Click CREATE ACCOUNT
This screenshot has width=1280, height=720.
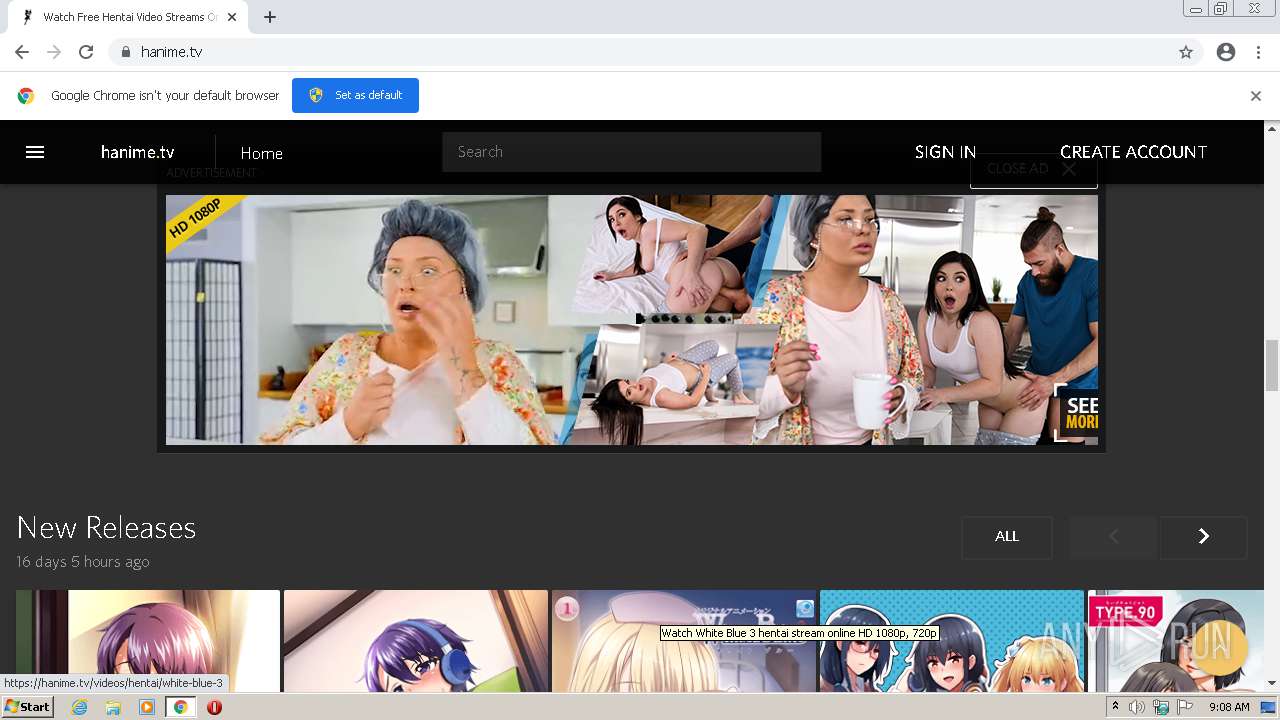(x=1133, y=152)
